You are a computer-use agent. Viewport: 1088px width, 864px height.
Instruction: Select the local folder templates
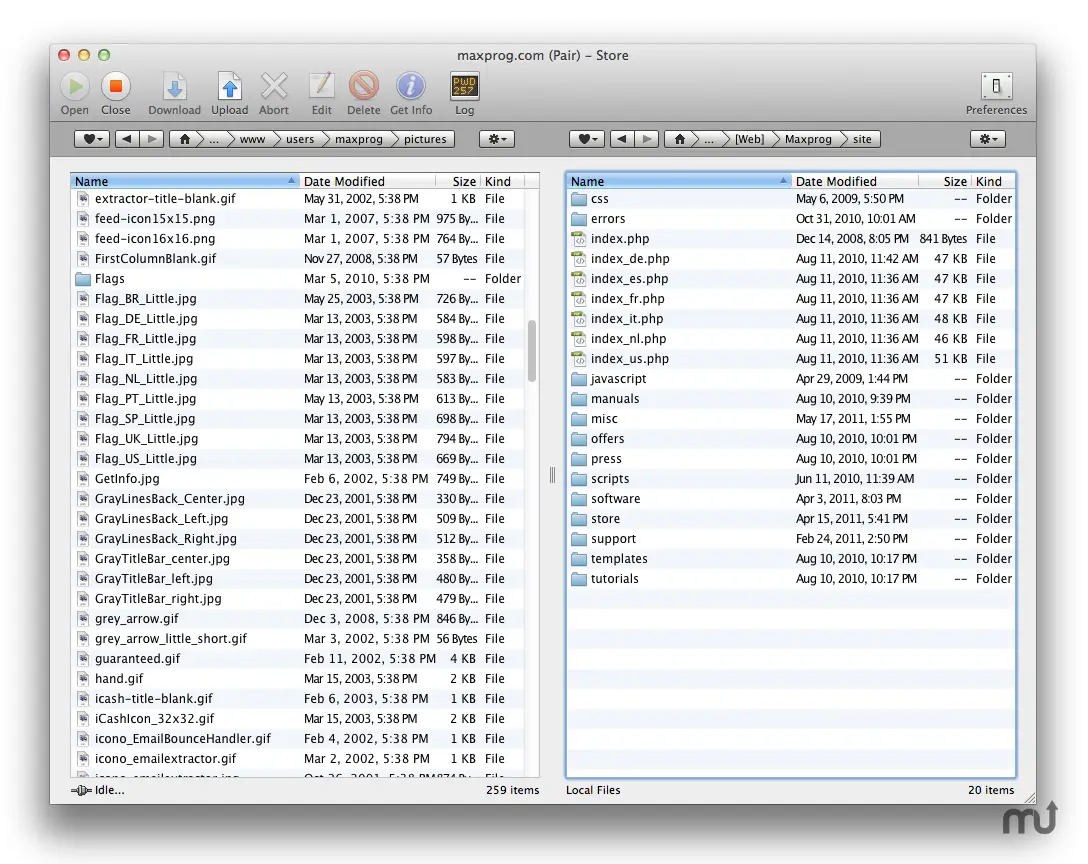pyautogui.click(x=791, y=559)
